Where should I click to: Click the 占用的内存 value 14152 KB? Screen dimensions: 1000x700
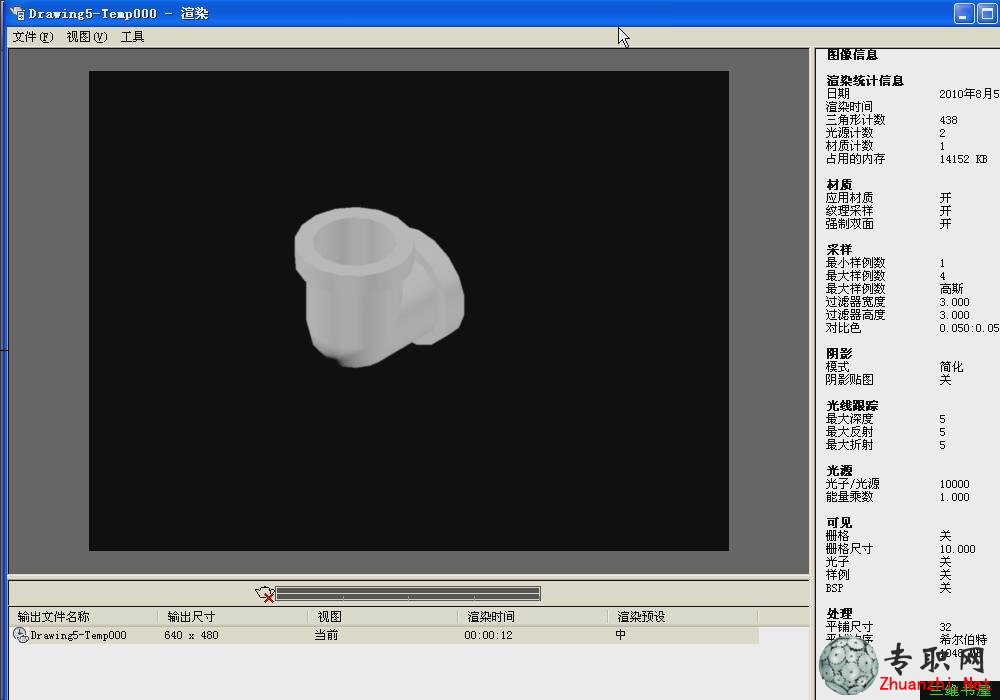[963, 159]
